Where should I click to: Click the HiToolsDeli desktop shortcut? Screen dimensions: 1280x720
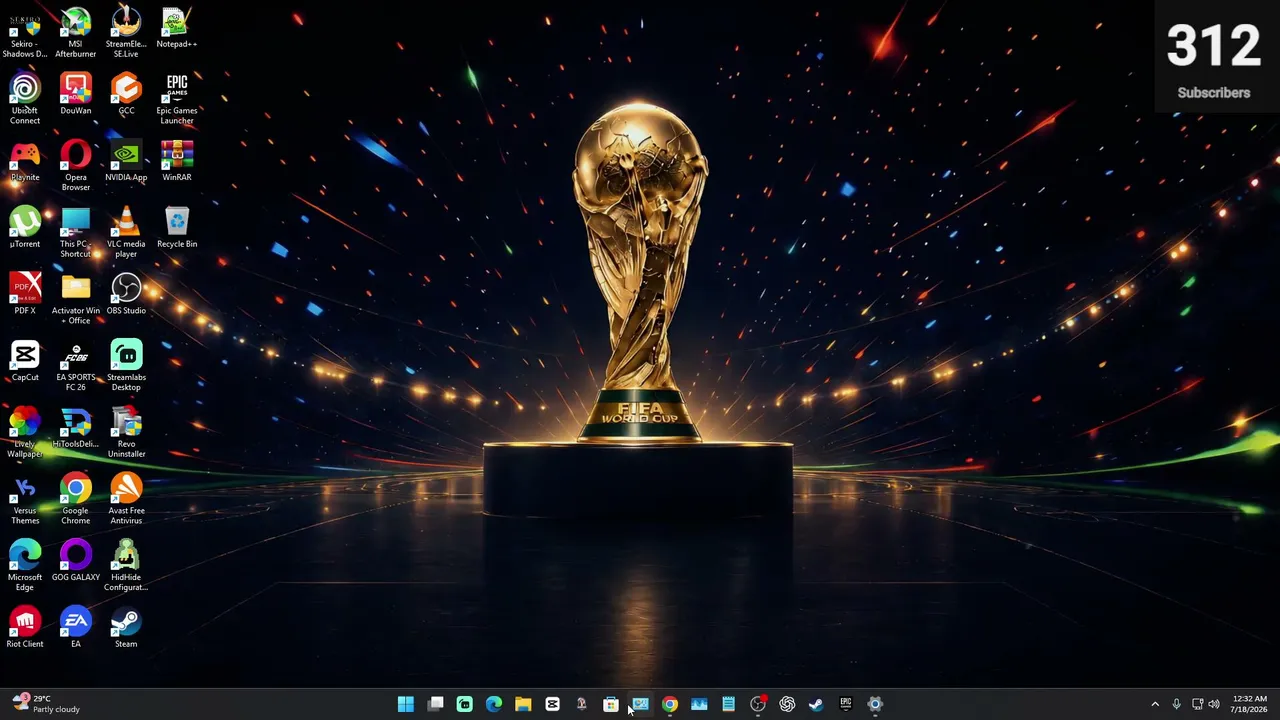pos(76,428)
